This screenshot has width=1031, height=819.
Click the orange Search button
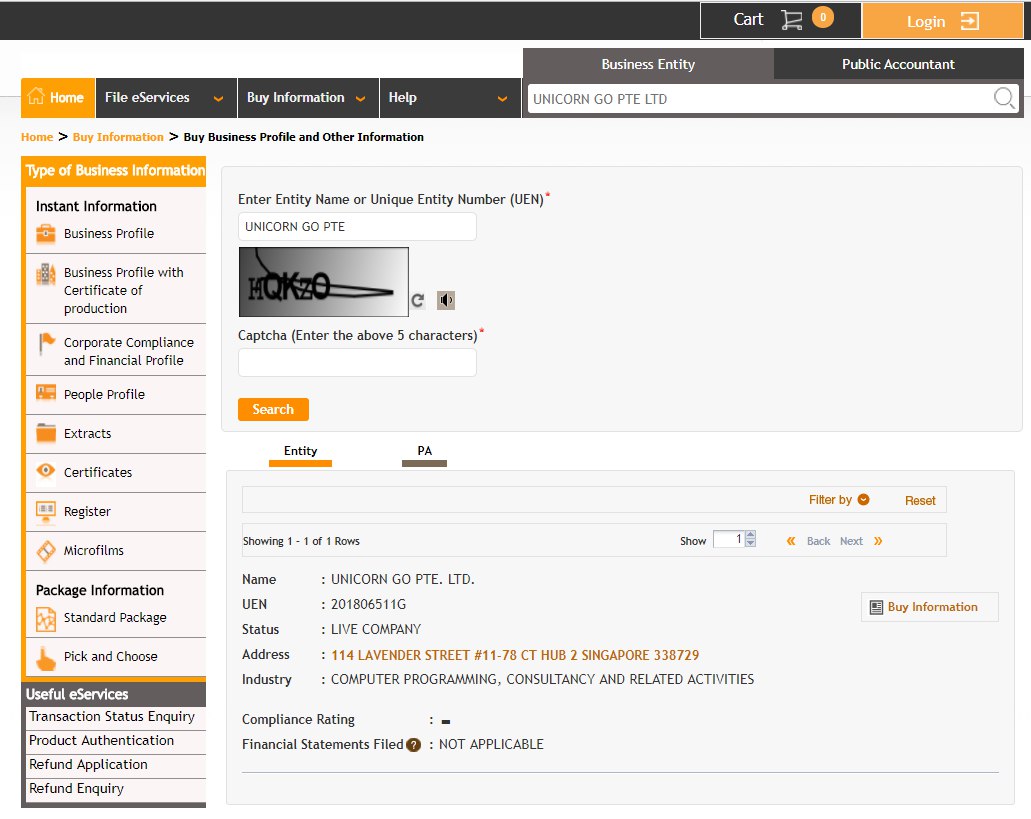tap(273, 409)
